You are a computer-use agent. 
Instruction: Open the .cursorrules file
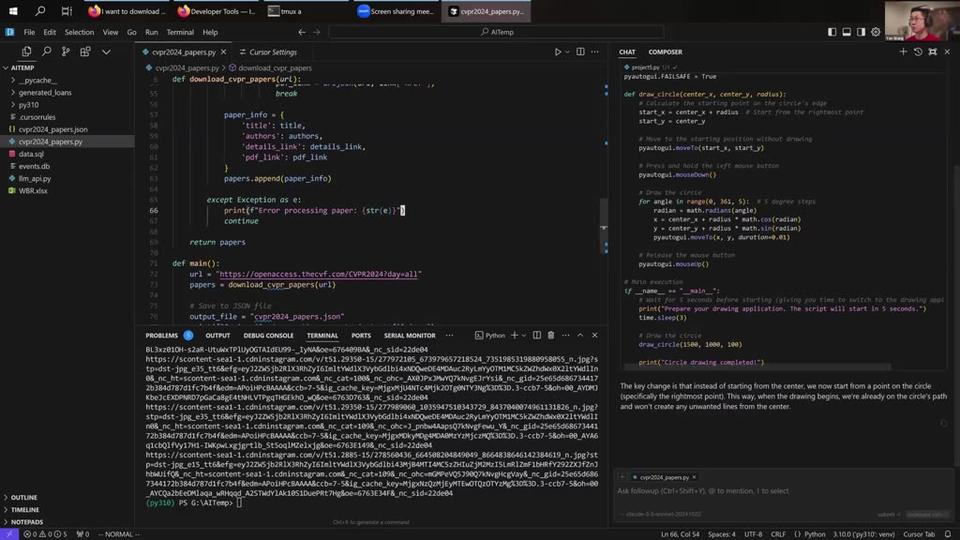[x=67, y=117]
